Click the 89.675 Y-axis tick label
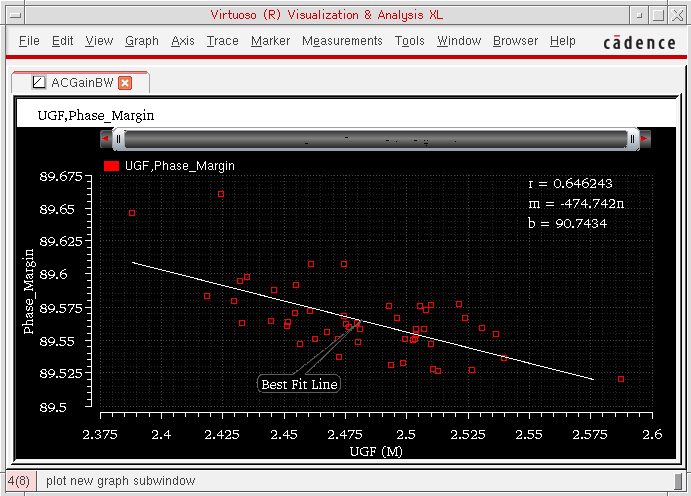 click(61, 176)
